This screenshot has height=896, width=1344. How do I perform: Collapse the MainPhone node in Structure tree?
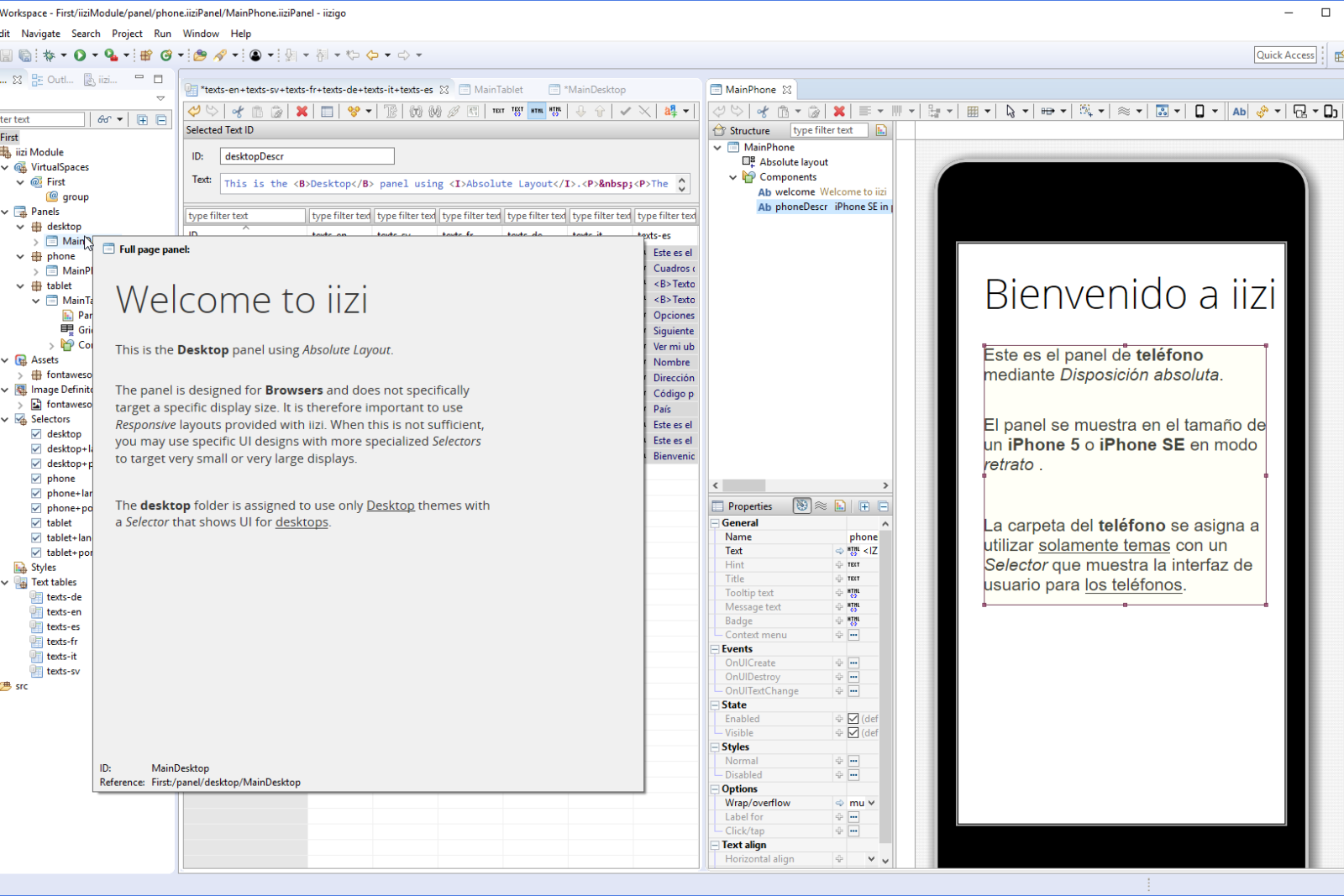tap(717, 147)
